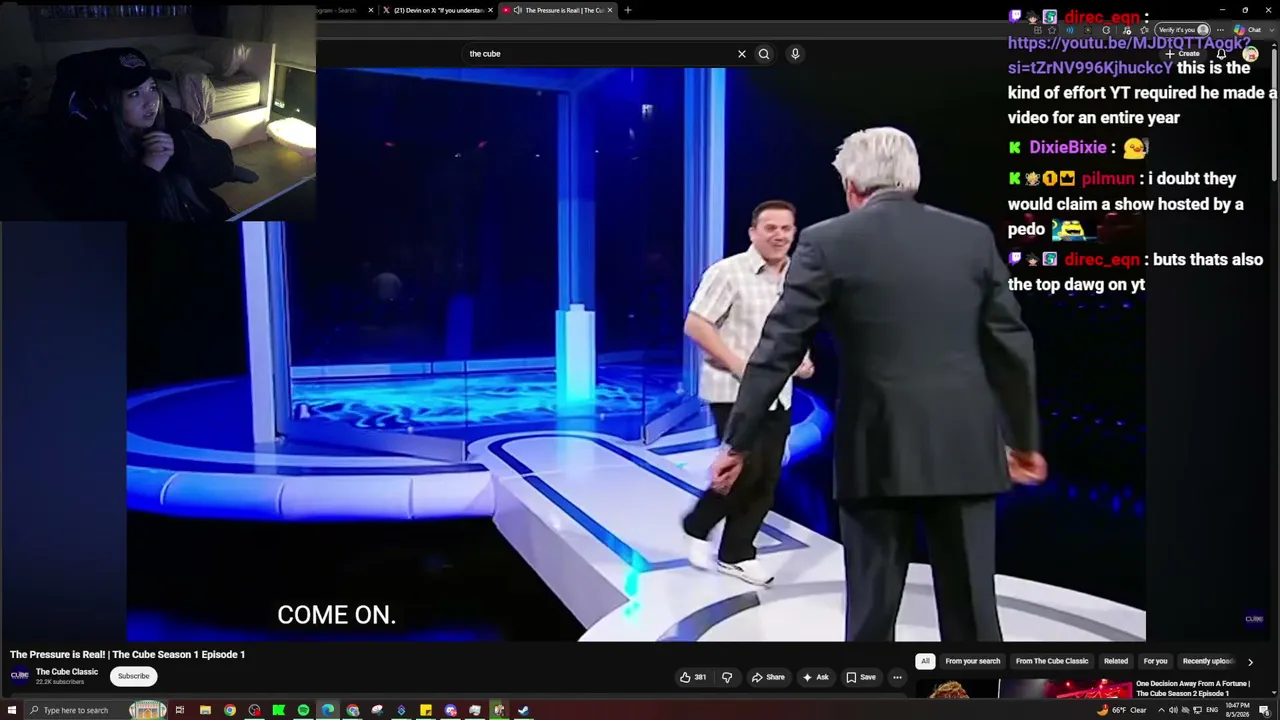Screen dimensions: 1280x720
Task: Open The Cube Classic channel avatar
Action: pos(20,676)
